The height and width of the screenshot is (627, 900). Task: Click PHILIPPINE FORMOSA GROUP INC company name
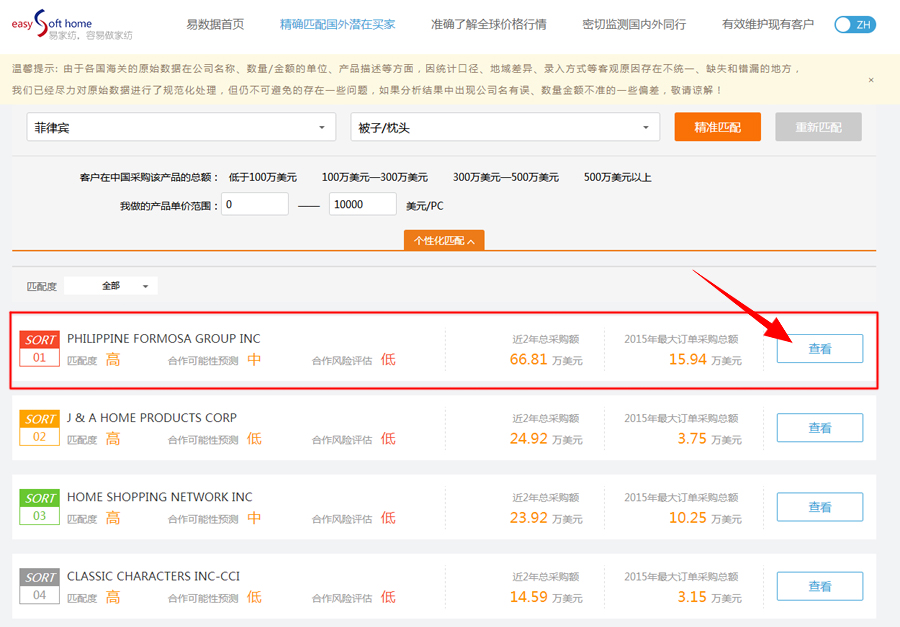tap(164, 339)
